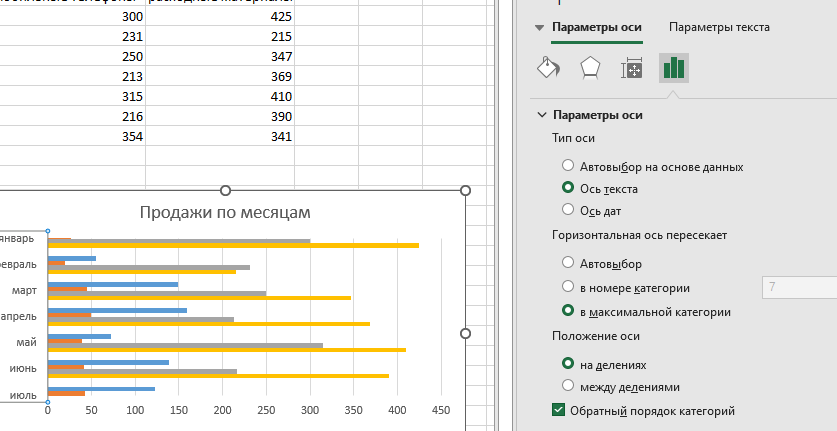Open dropdown arrow left of Параметры оси tab
Screen dimensions: 837x431
click(x=540, y=28)
